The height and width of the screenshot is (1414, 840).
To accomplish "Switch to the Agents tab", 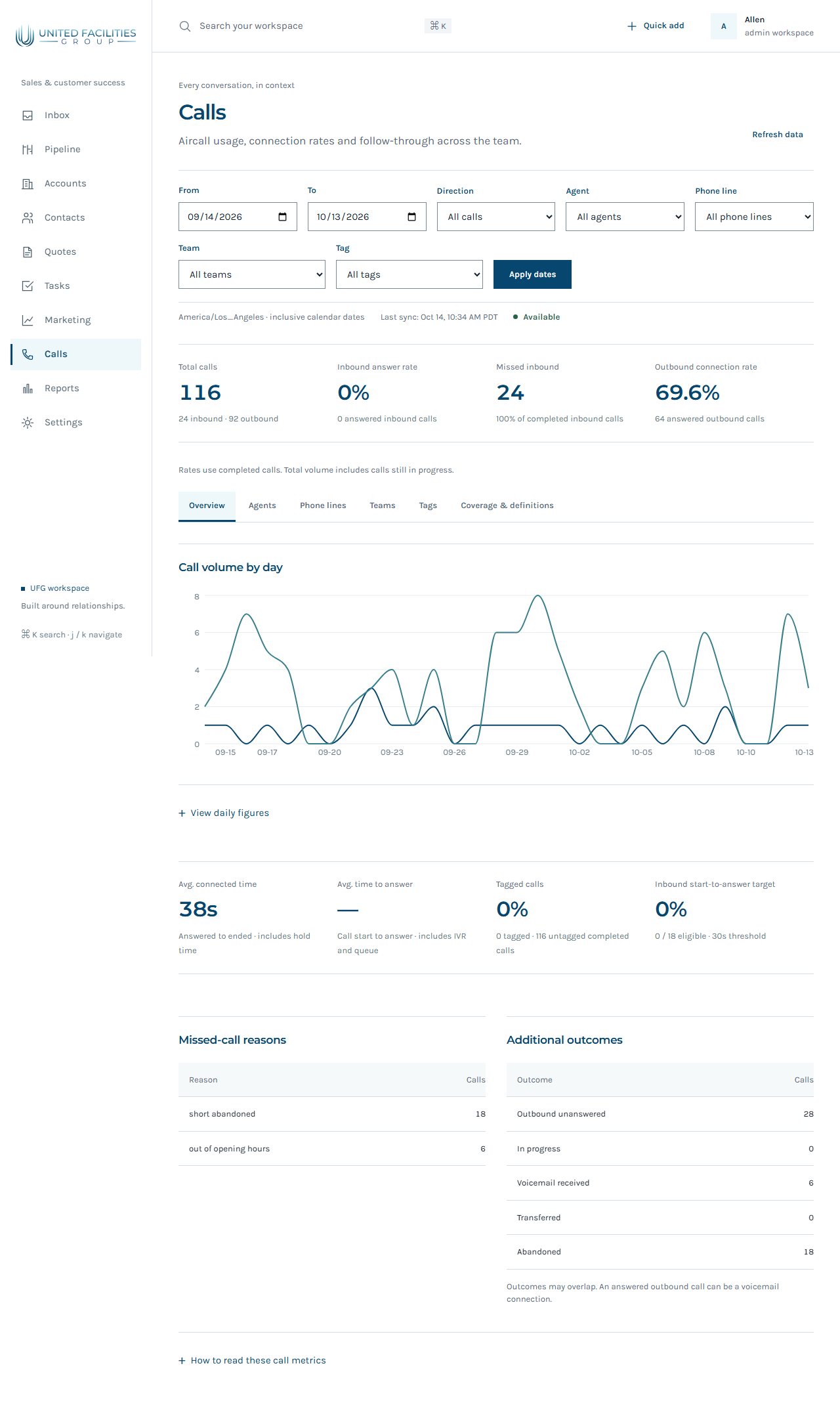I will (x=262, y=506).
